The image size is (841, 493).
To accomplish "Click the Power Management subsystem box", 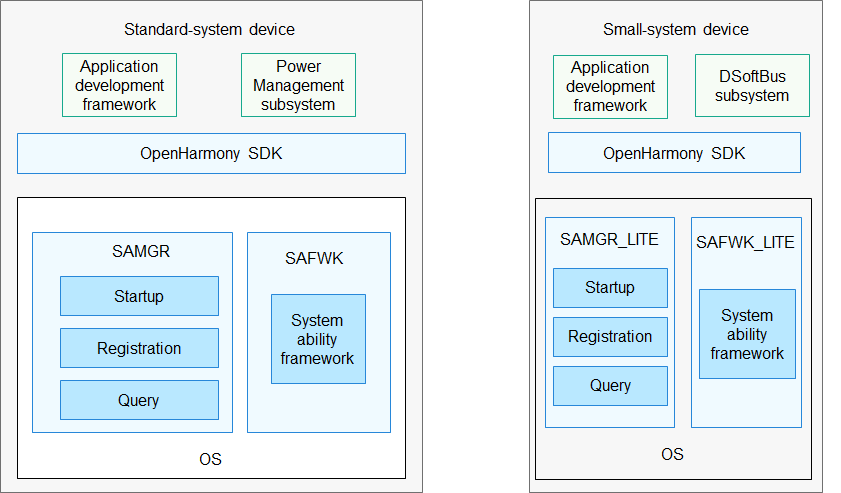I will tap(298, 85).
